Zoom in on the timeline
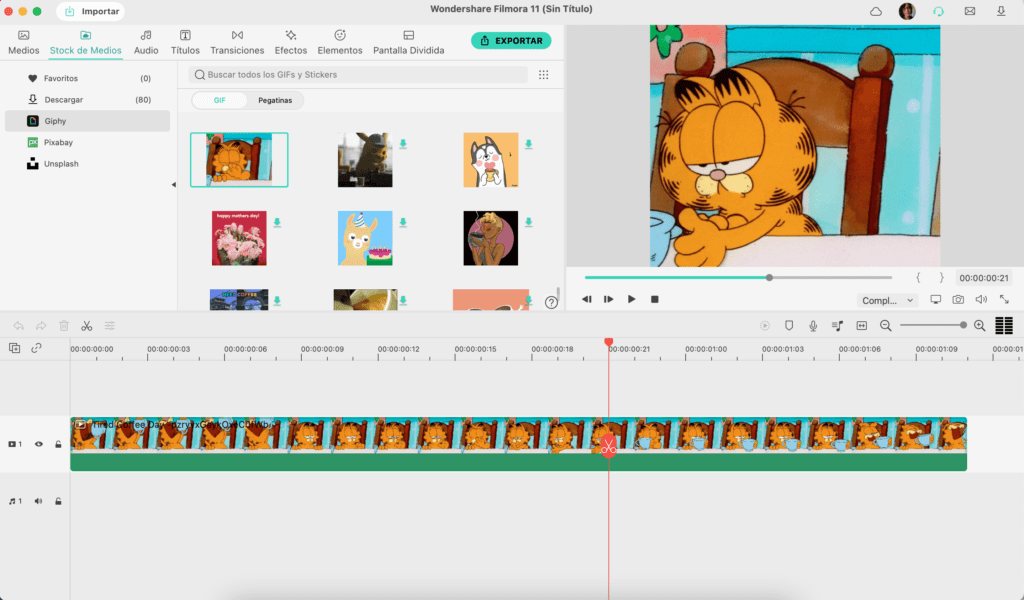Viewport: 1024px width, 600px height. 980,326
